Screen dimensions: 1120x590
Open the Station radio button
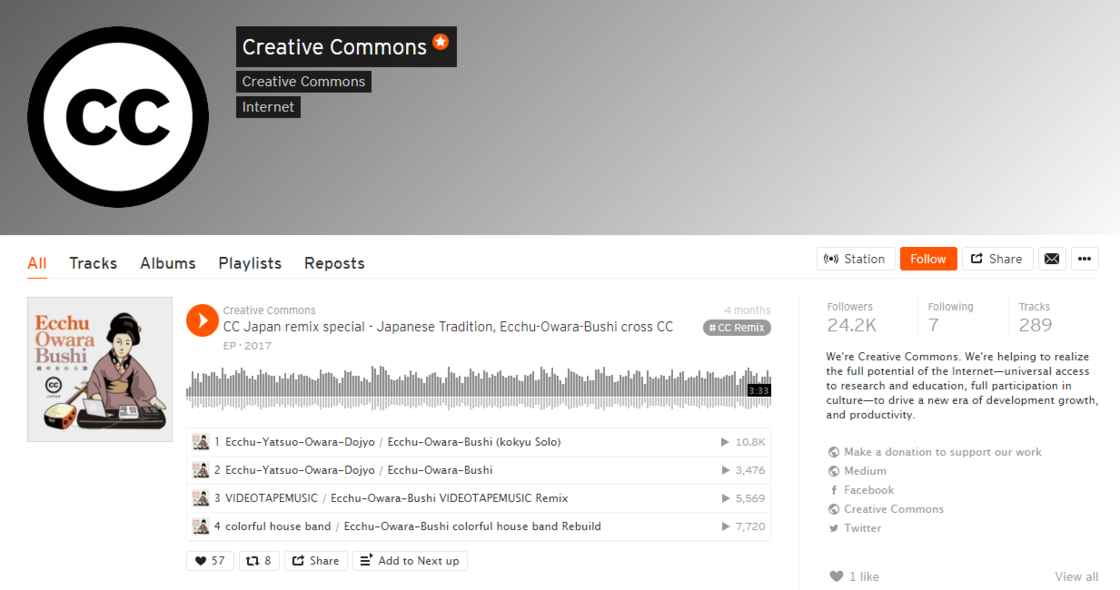(x=855, y=259)
